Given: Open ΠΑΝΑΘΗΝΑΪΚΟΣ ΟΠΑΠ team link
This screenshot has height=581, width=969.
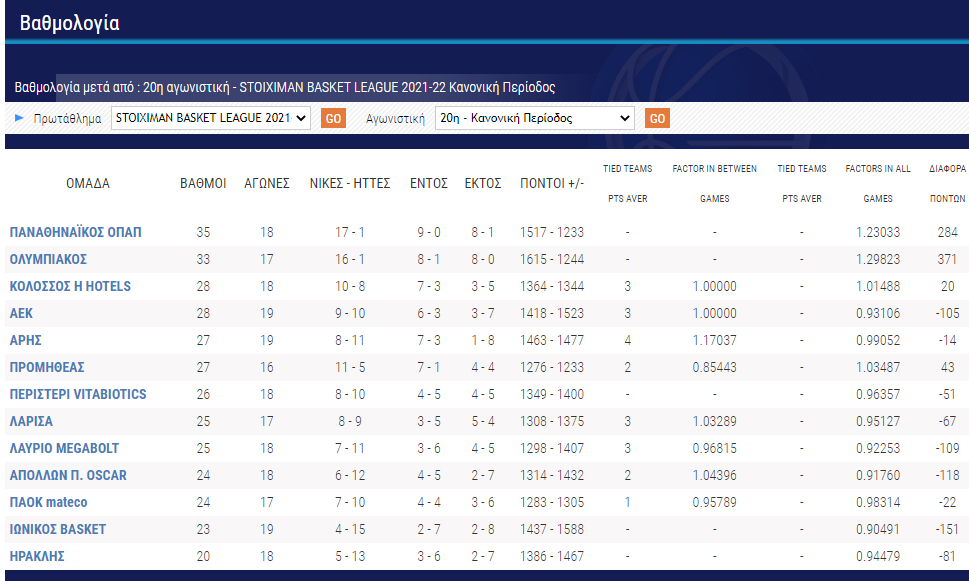Looking at the screenshot, I should tap(77, 232).
